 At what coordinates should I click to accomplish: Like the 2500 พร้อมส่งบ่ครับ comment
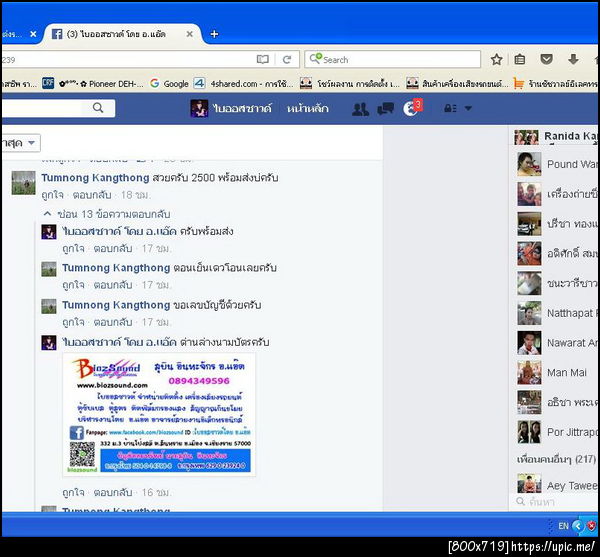point(52,195)
